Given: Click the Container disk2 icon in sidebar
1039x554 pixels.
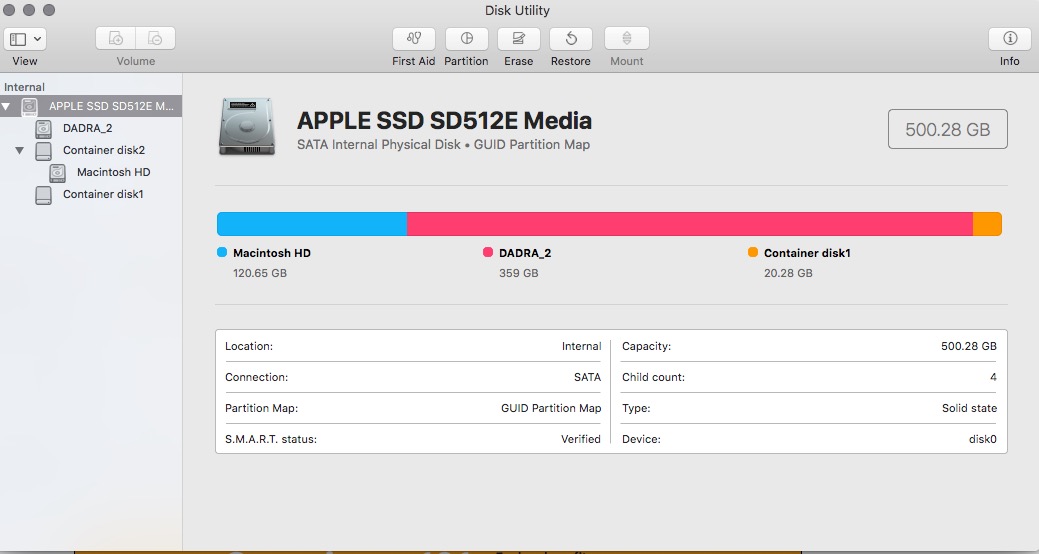Looking at the screenshot, I should tap(43, 150).
